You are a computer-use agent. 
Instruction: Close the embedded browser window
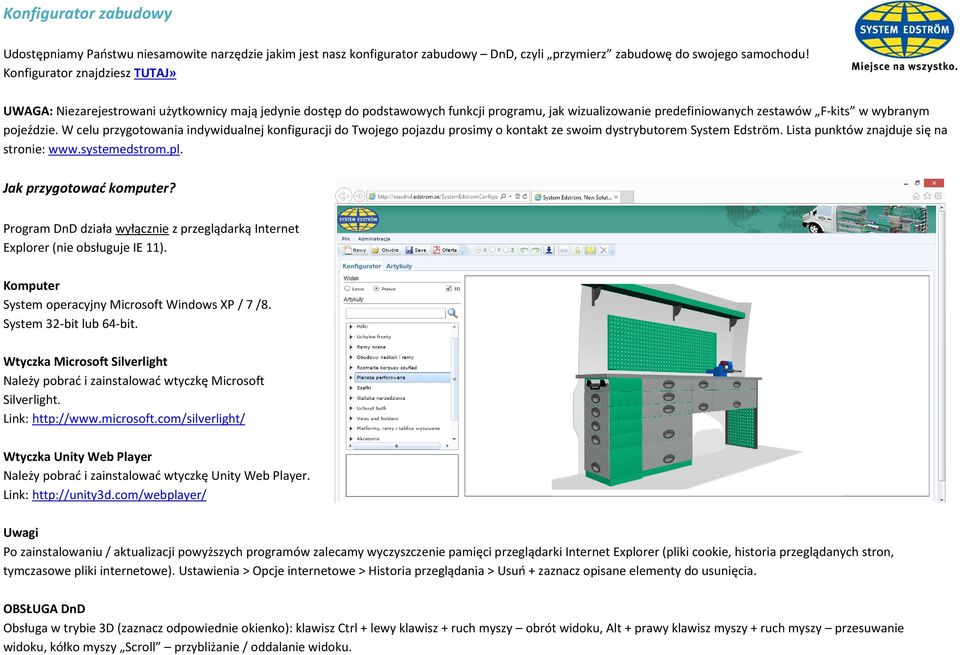click(934, 182)
